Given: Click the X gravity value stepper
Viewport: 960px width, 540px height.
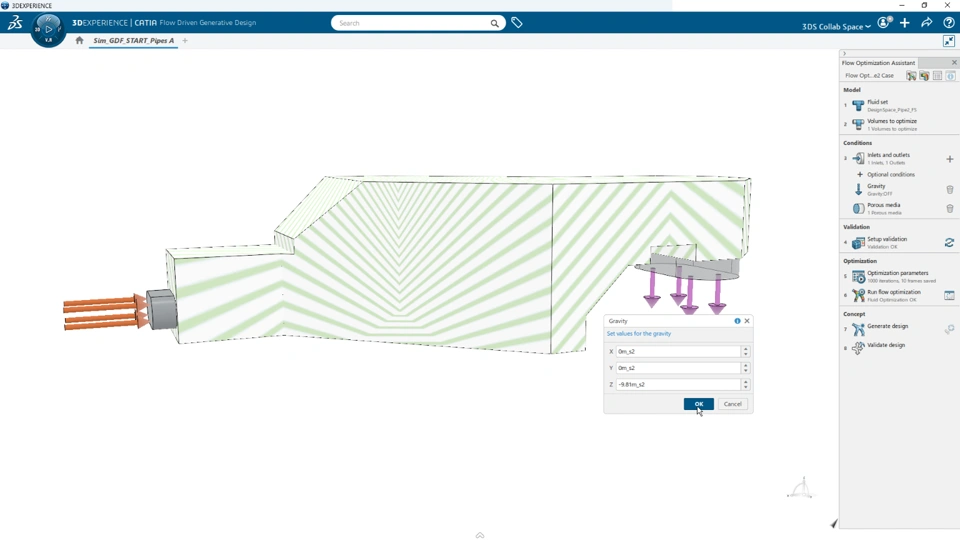Looking at the screenshot, I should click(745, 351).
